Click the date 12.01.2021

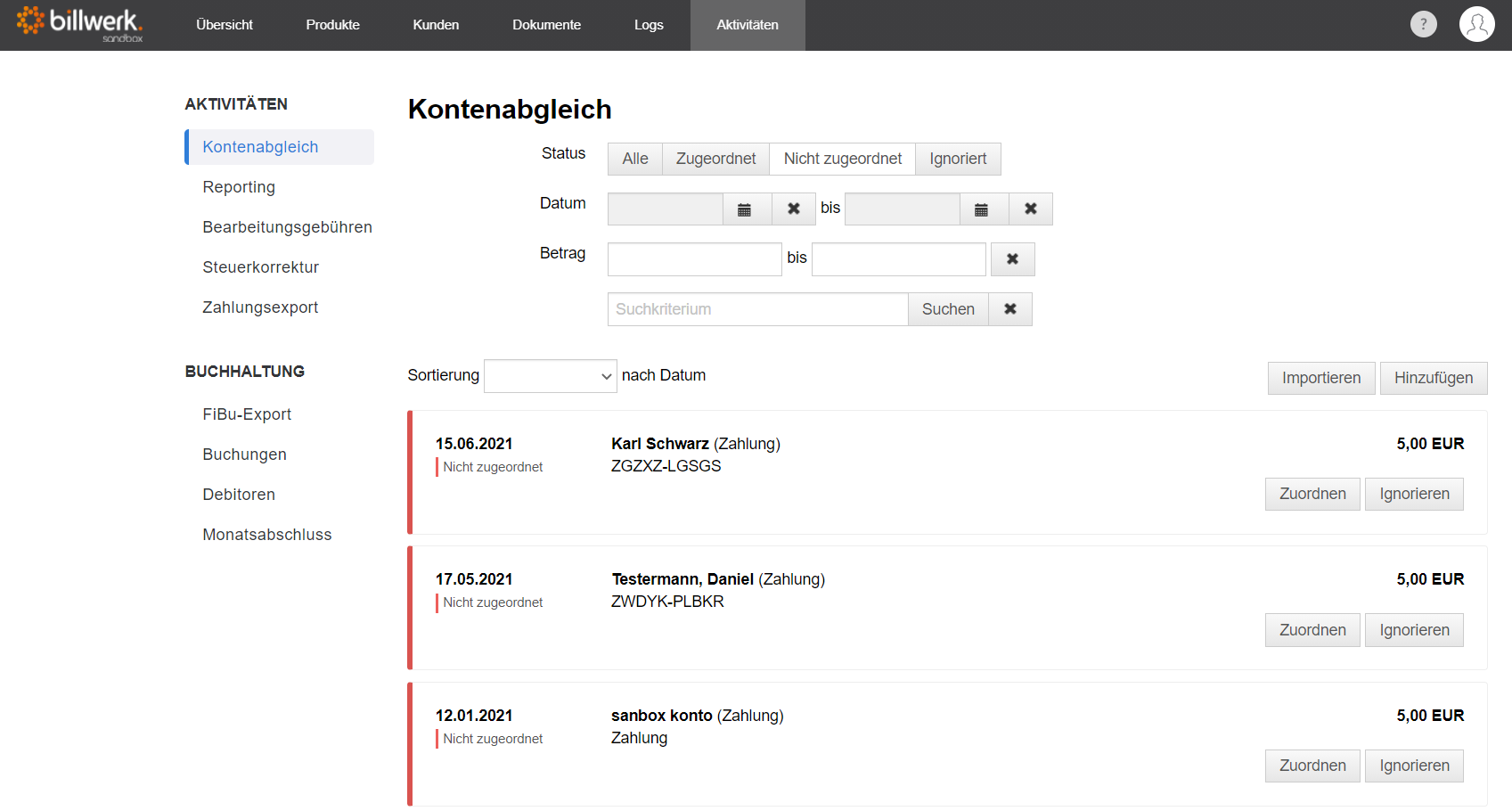[x=474, y=716]
